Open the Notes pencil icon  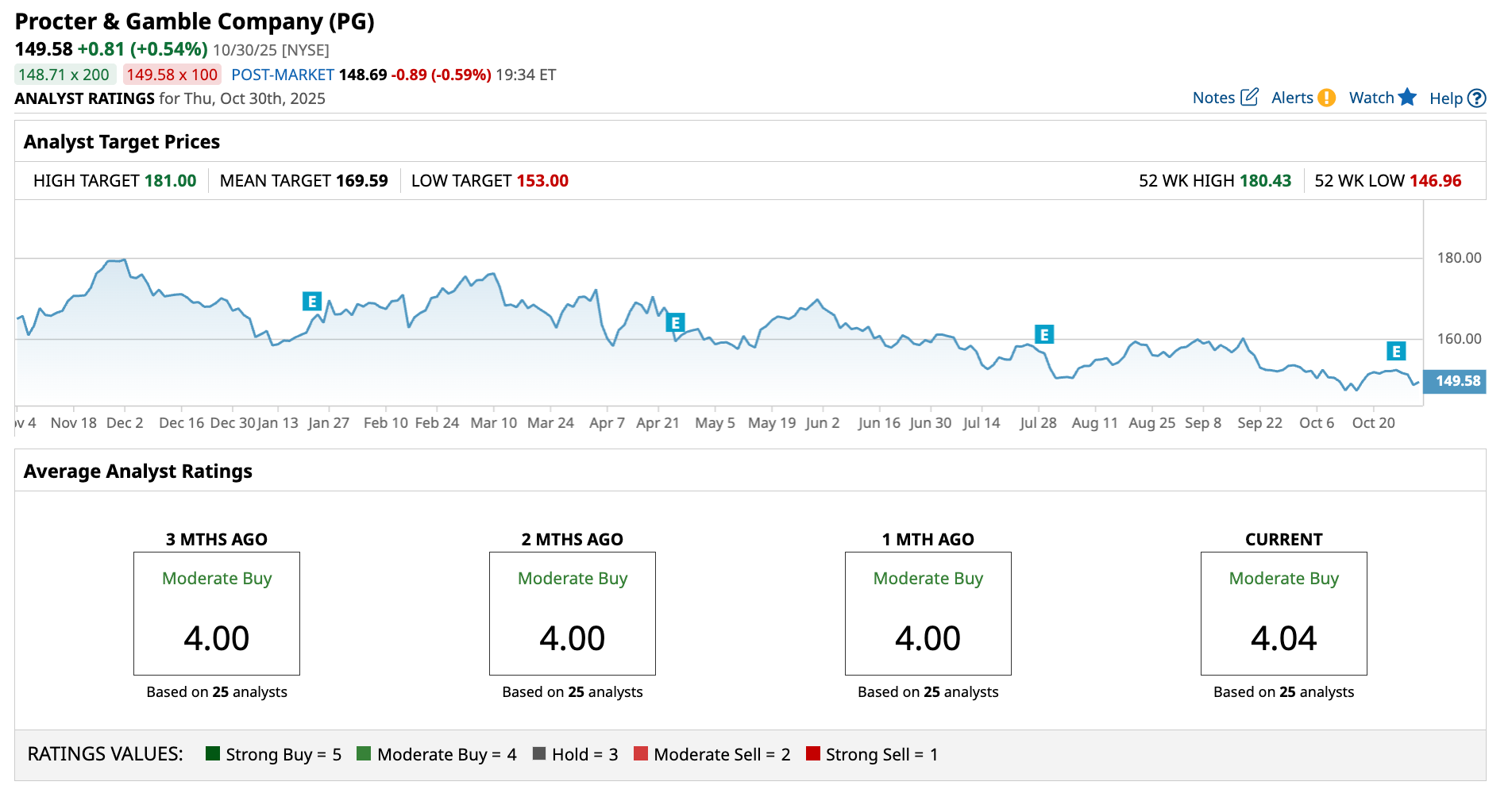tap(1249, 97)
